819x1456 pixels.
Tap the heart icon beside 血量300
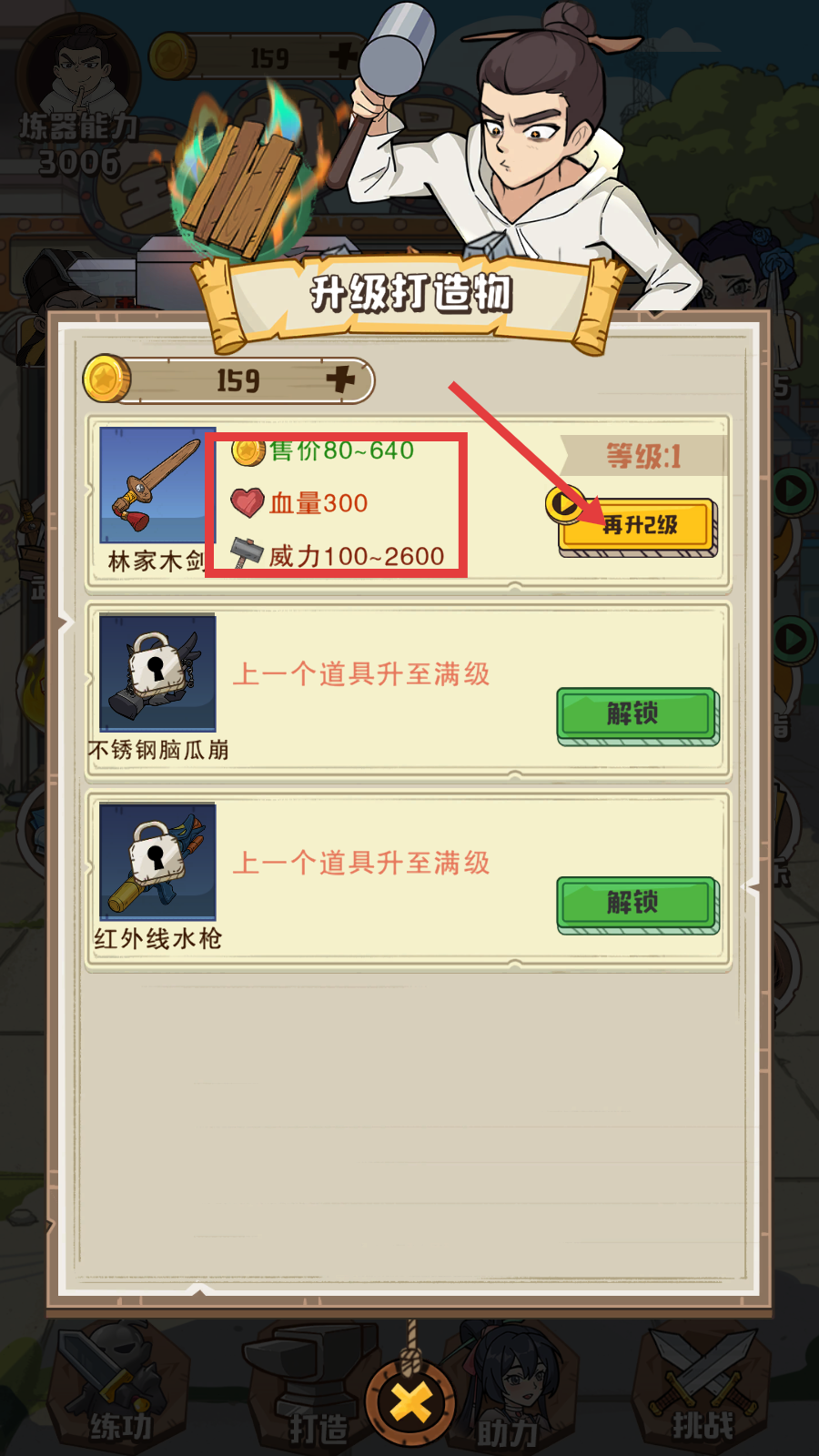click(x=247, y=502)
